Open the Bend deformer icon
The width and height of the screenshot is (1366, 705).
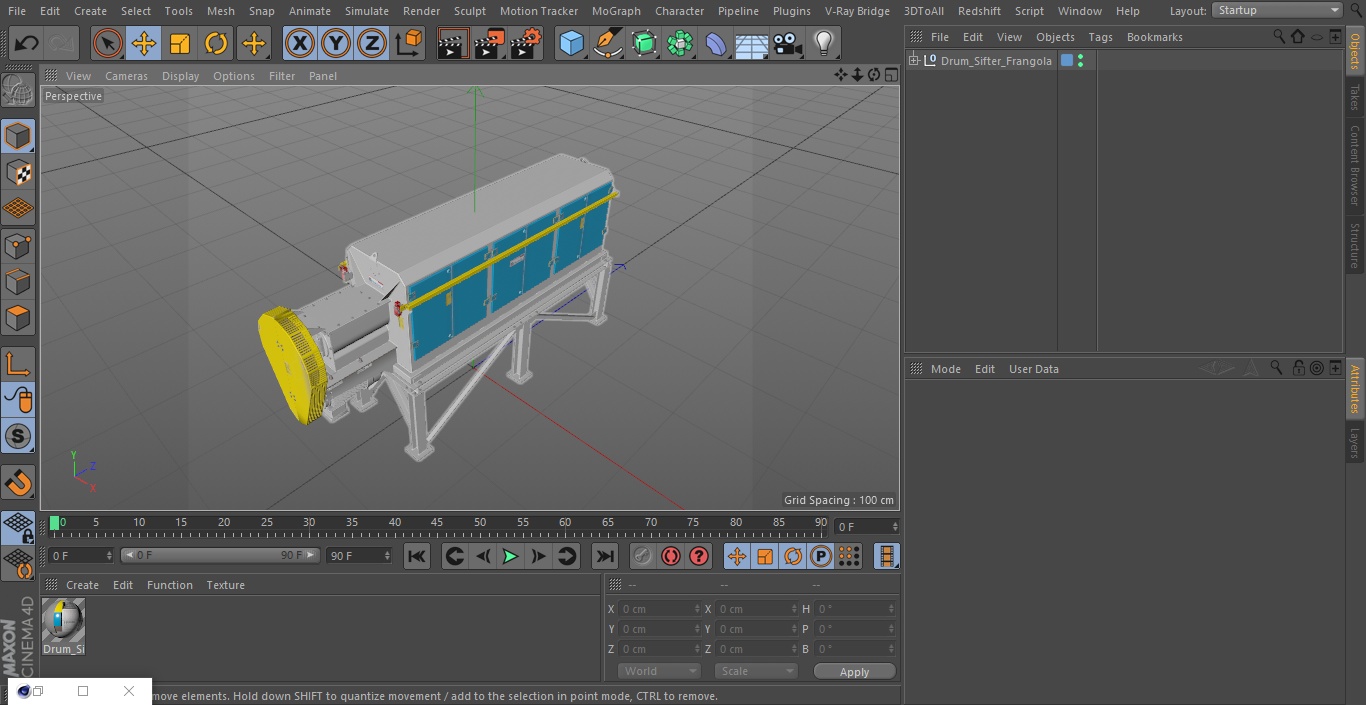(x=716, y=43)
